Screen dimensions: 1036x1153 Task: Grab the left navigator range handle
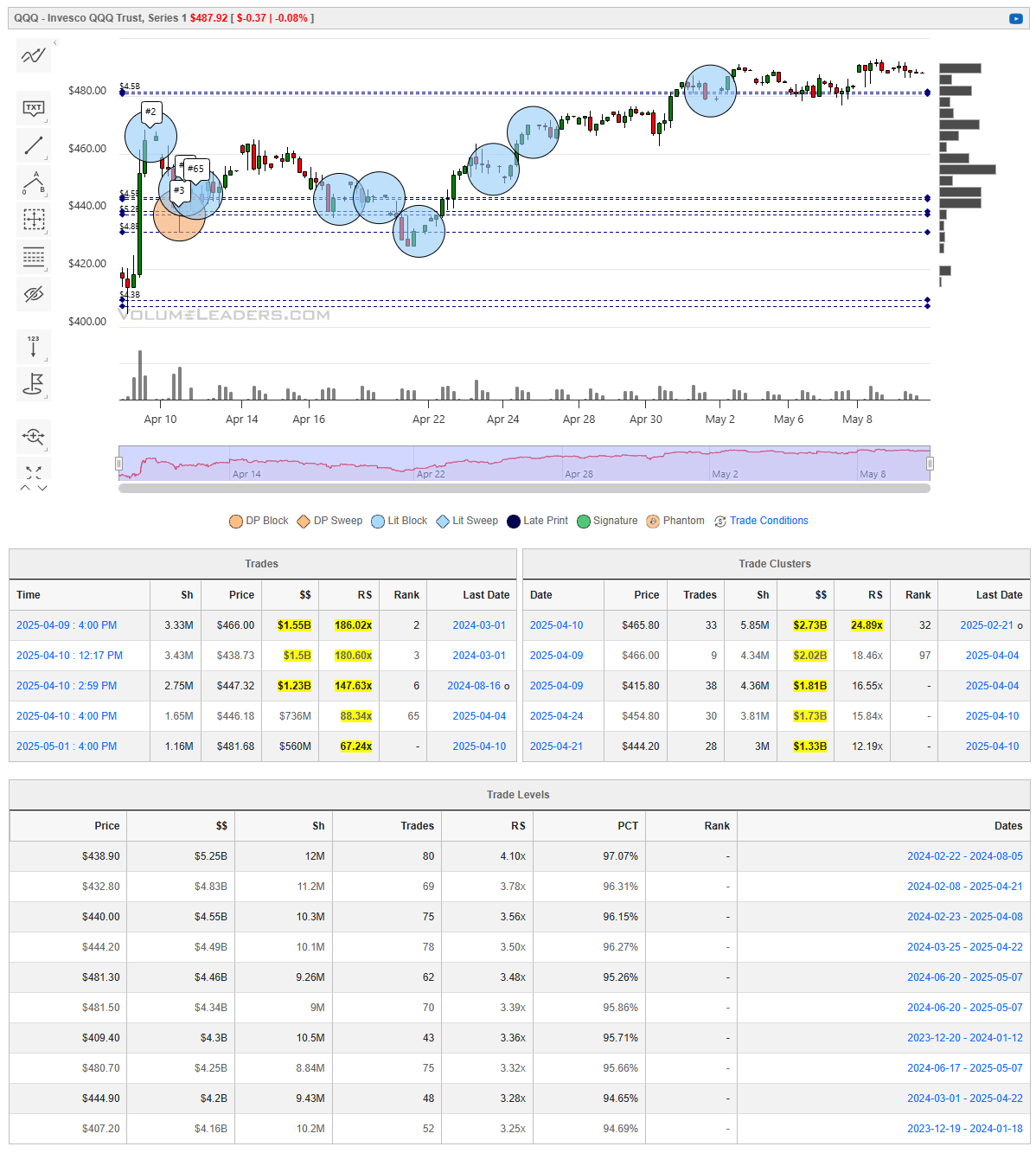(119, 464)
